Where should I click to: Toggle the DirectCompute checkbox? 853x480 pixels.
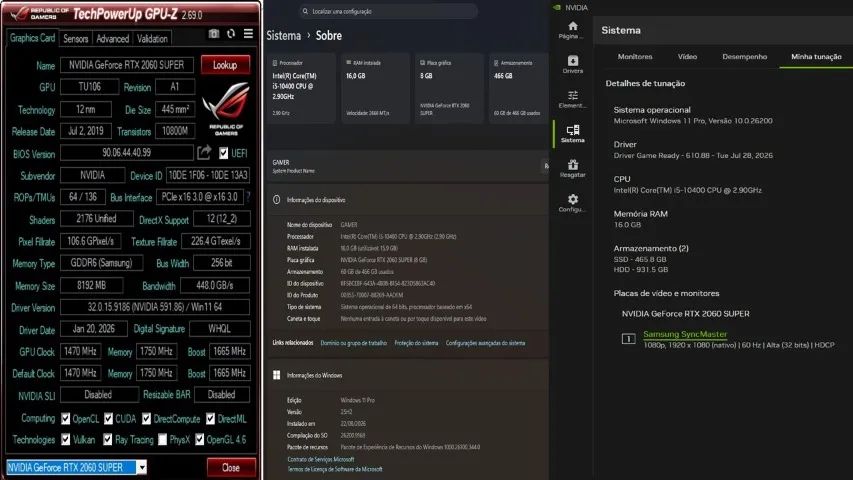(146, 419)
